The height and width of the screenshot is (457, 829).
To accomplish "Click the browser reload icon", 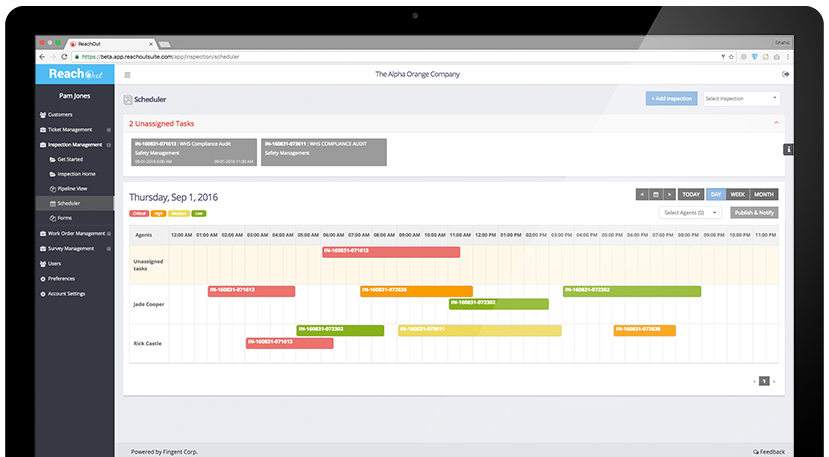I will point(65,57).
